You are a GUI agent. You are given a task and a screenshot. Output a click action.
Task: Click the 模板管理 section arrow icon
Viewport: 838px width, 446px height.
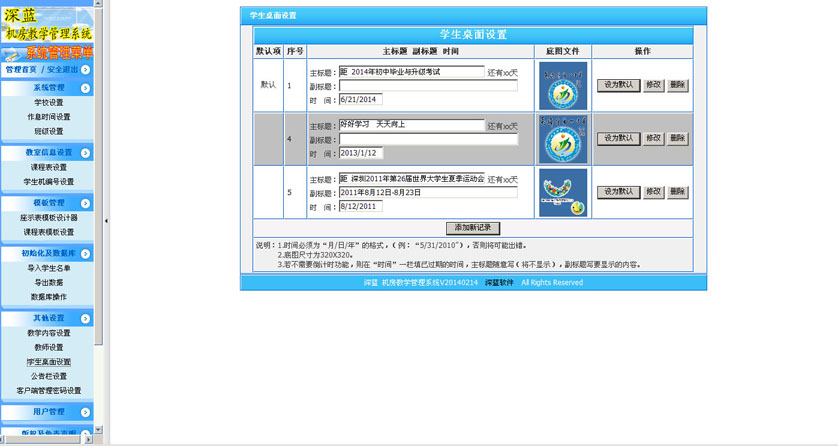pos(85,203)
